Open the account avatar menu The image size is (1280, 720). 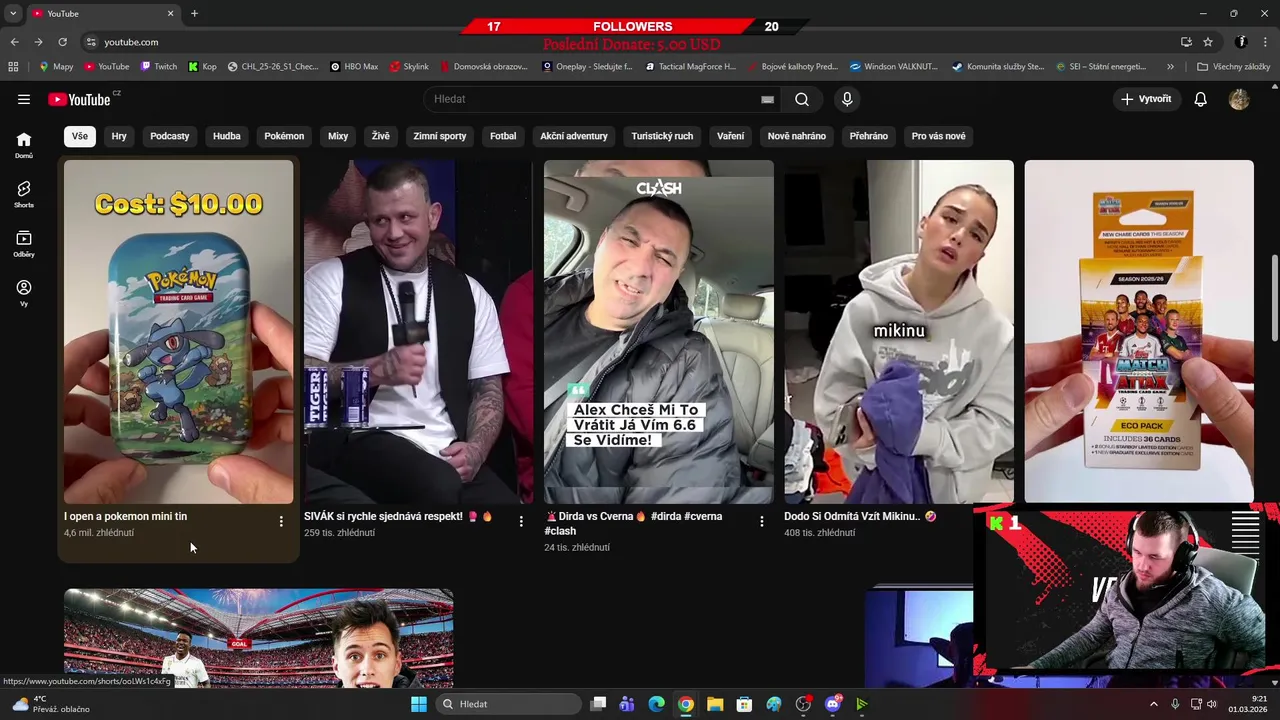pos(1239,99)
